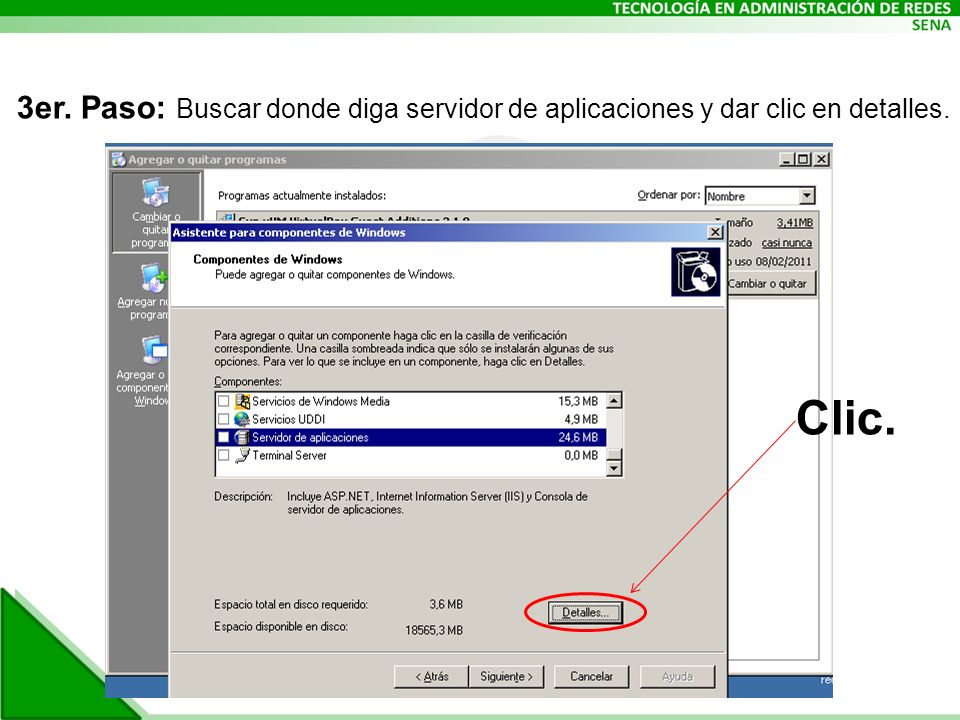The height and width of the screenshot is (720, 960).
Task: Minimize the Agregar o quitar programas window
Action: pos(788,160)
